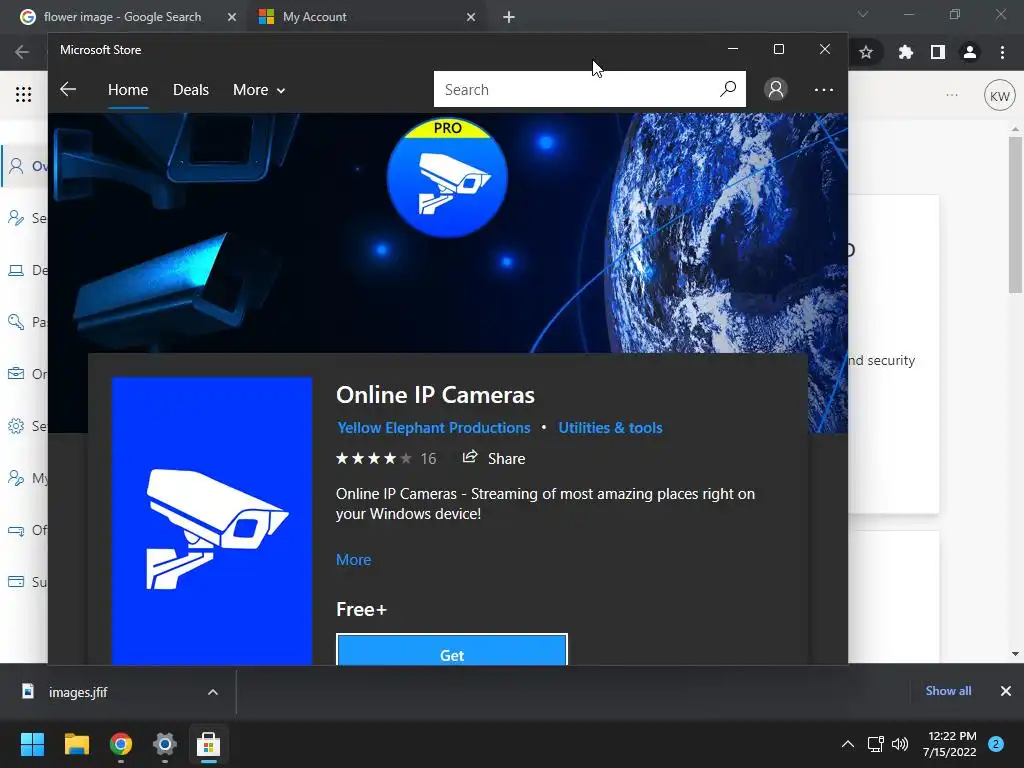Open File Explorer from taskbar
The height and width of the screenshot is (768, 1024).
point(76,744)
